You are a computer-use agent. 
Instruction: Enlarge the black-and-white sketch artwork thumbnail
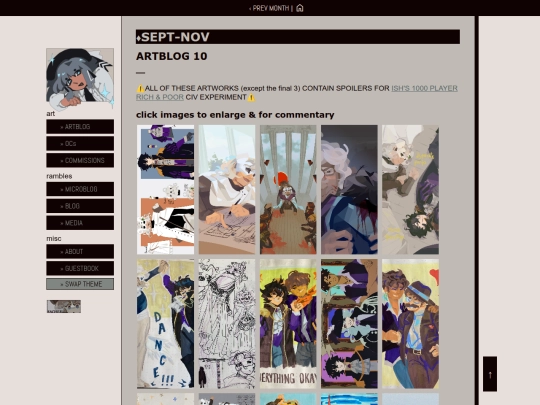pyautogui.click(x=227, y=324)
